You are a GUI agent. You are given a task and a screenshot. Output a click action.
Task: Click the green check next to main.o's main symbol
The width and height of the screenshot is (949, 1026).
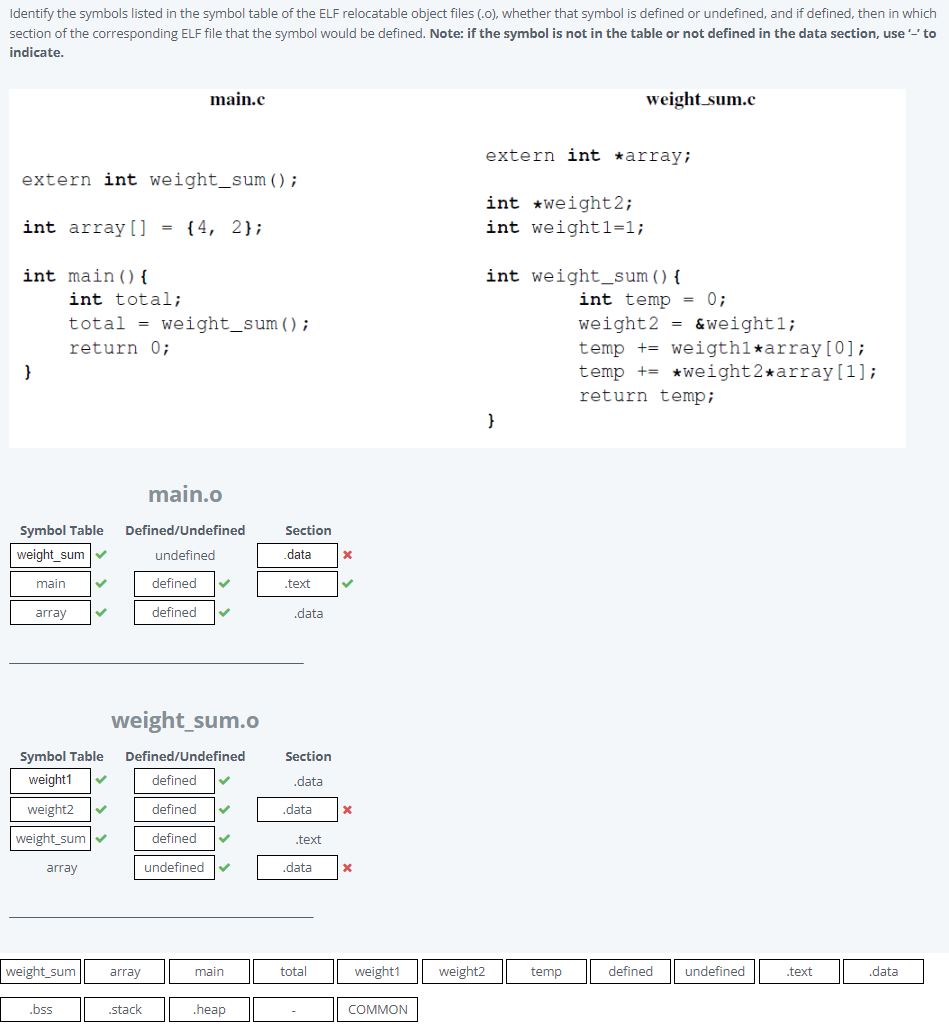[101, 583]
